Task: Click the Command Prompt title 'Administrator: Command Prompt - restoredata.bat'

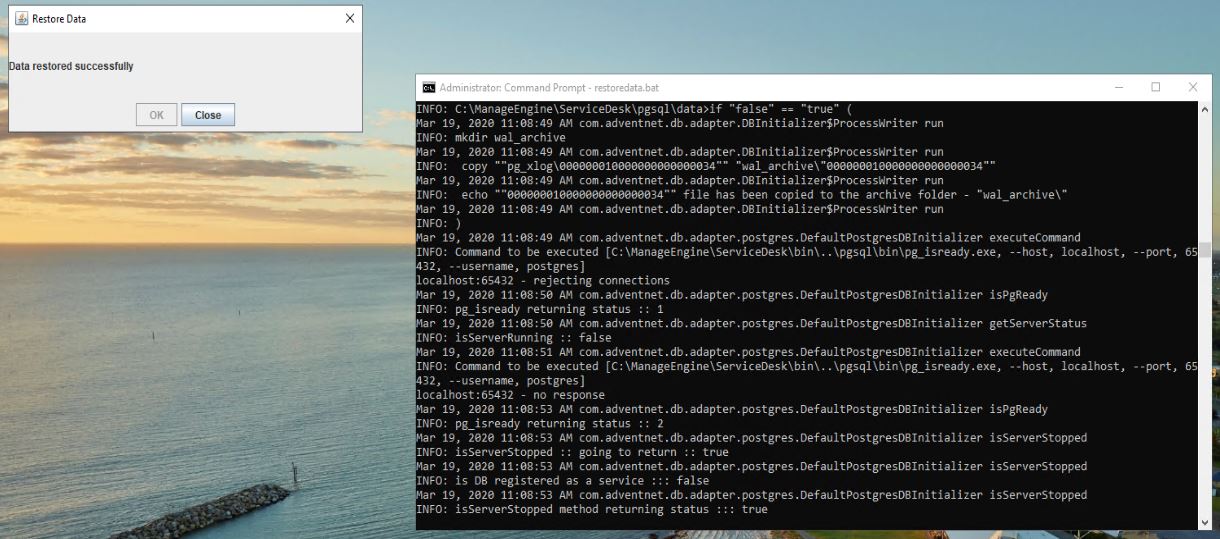Action: (549, 88)
